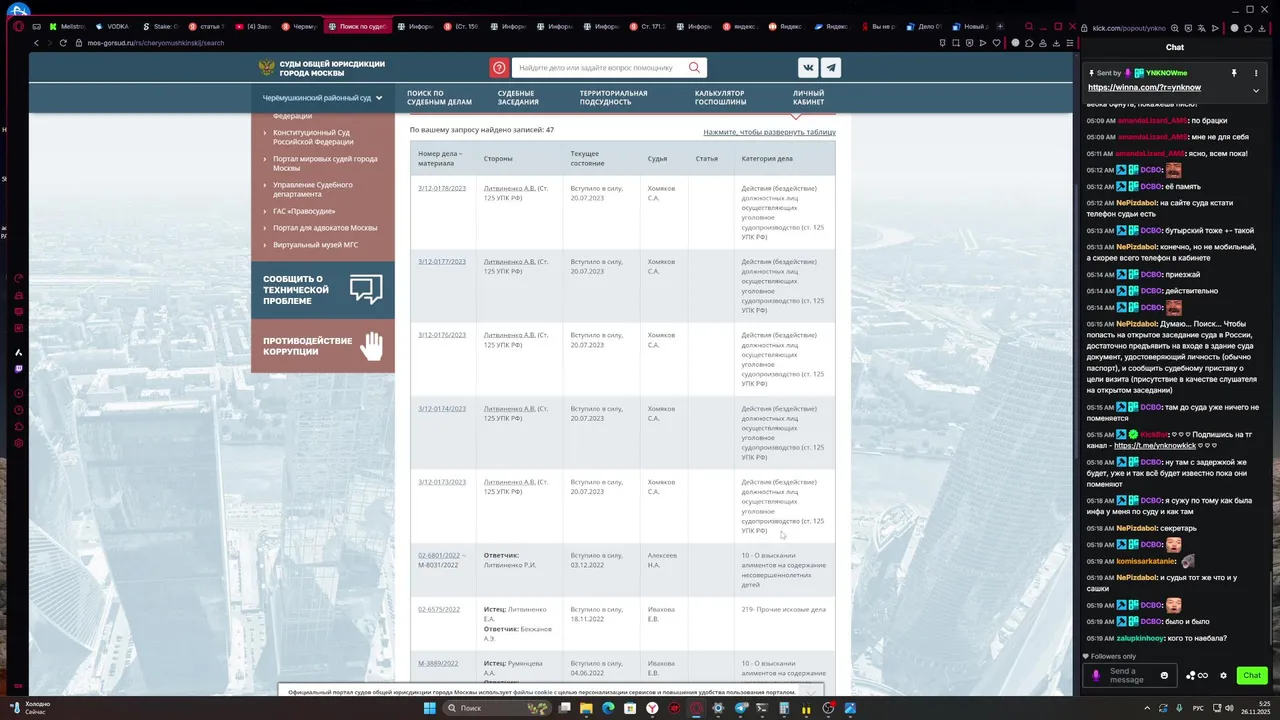Open the emoji picker in the chat input
The width and height of the screenshot is (1280, 720).
(x=1164, y=675)
